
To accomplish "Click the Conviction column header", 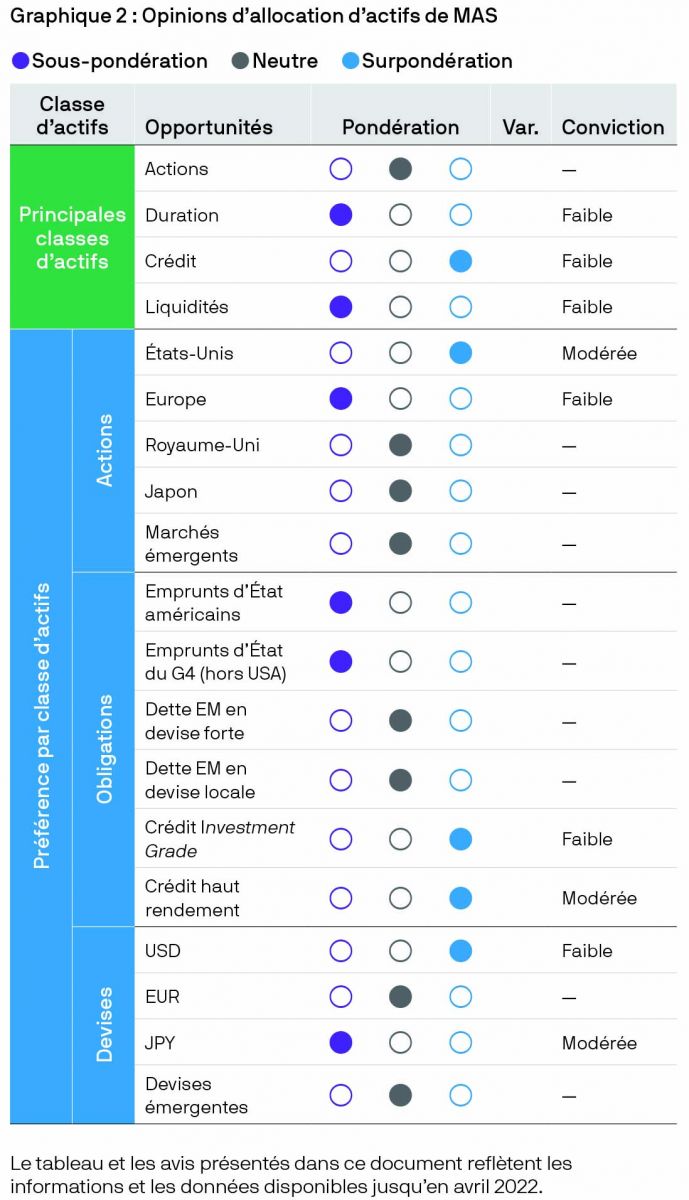I will click(x=612, y=127).
